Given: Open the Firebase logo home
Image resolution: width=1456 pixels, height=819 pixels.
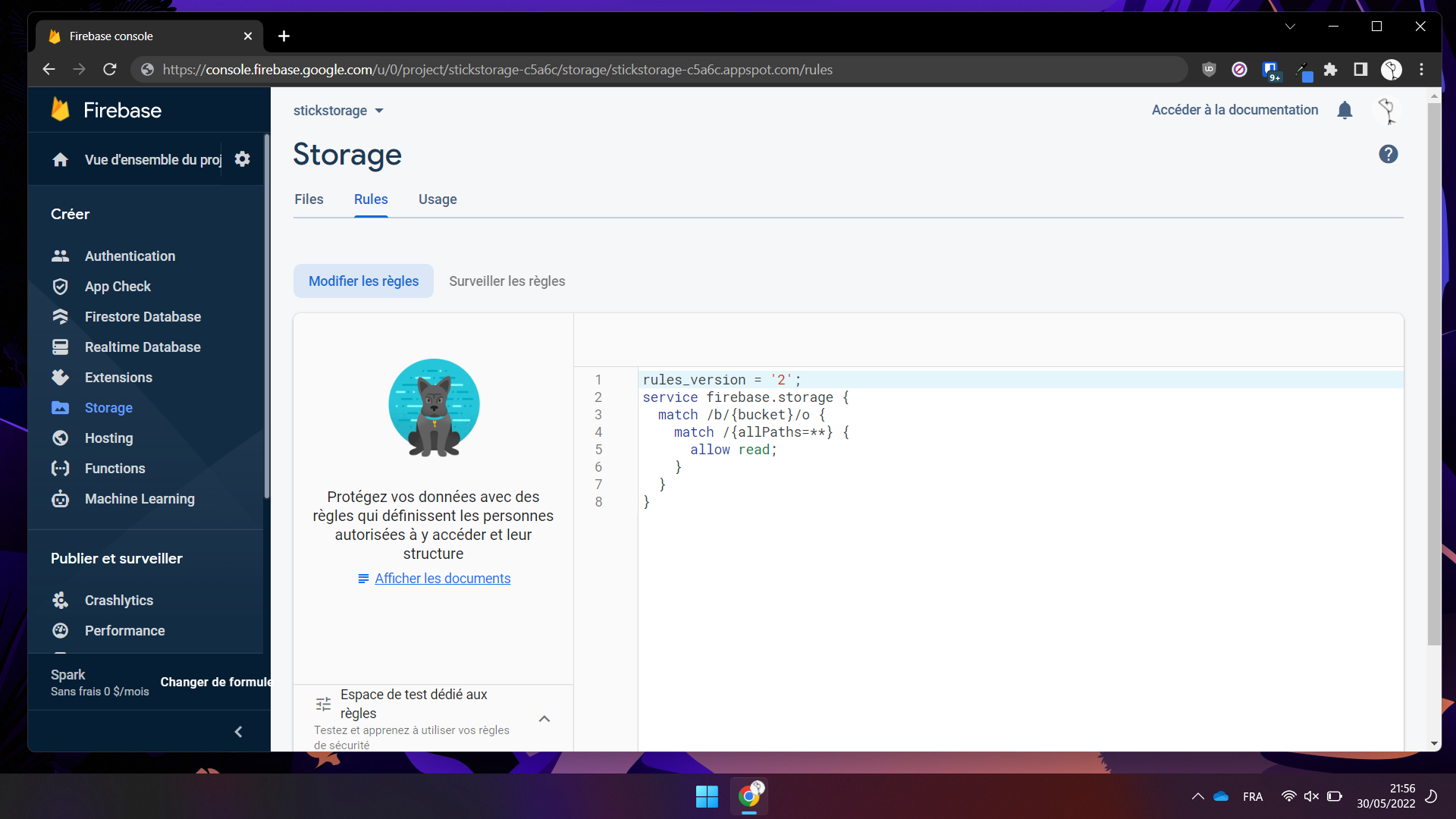Looking at the screenshot, I should pyautogui.click(x=106, y=110).
